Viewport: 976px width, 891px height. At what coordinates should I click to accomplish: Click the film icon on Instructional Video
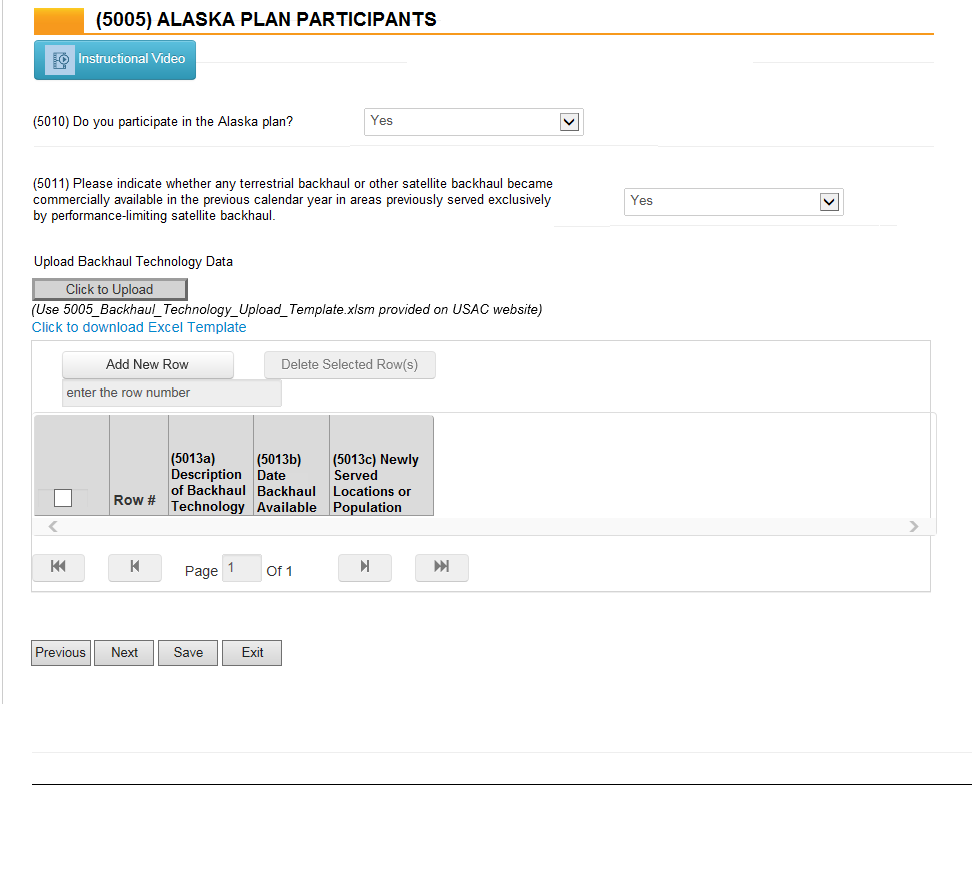click(61, 60)
